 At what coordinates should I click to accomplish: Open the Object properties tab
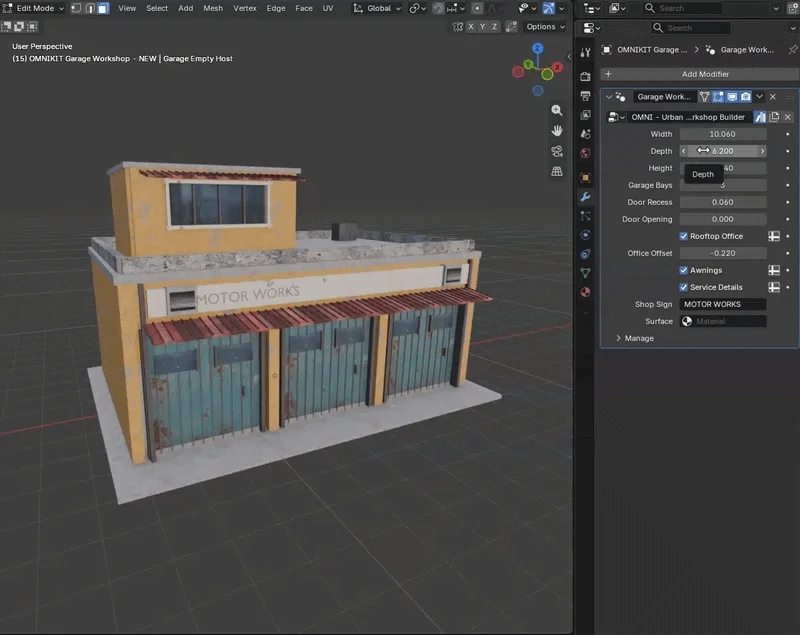point(585,177)
